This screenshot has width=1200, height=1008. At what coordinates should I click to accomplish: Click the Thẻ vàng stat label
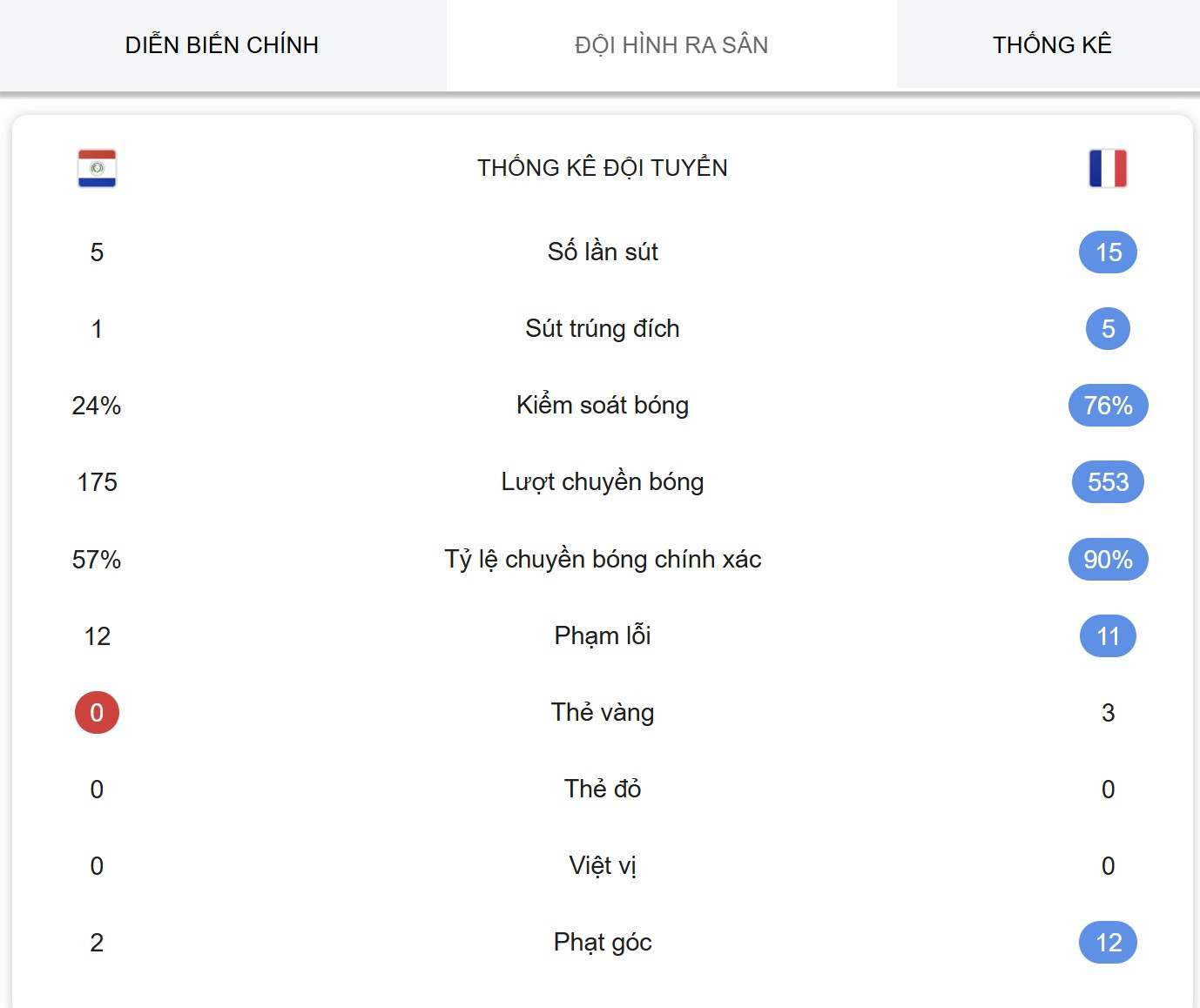pyautogui.click(x=603, y=712)
